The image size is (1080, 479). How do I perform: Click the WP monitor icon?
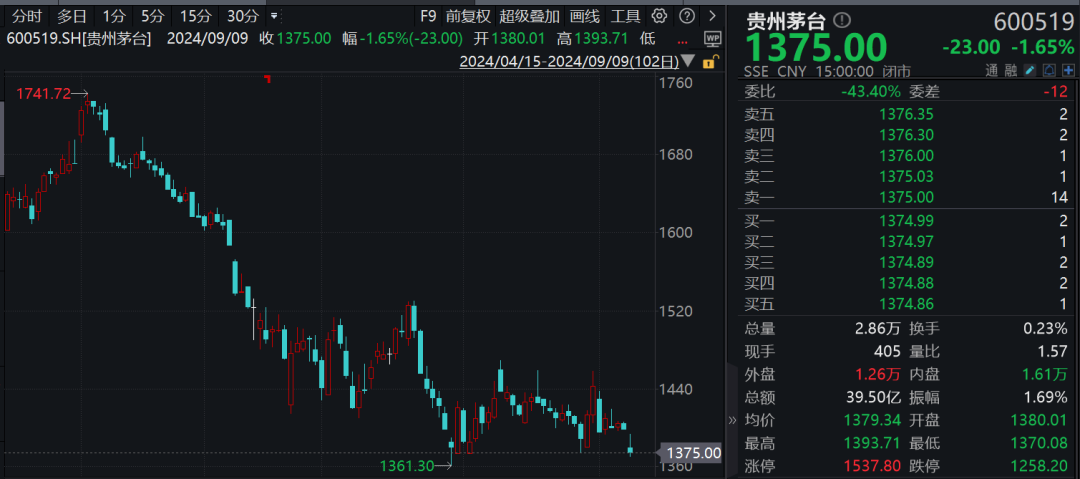click(713, 39)
